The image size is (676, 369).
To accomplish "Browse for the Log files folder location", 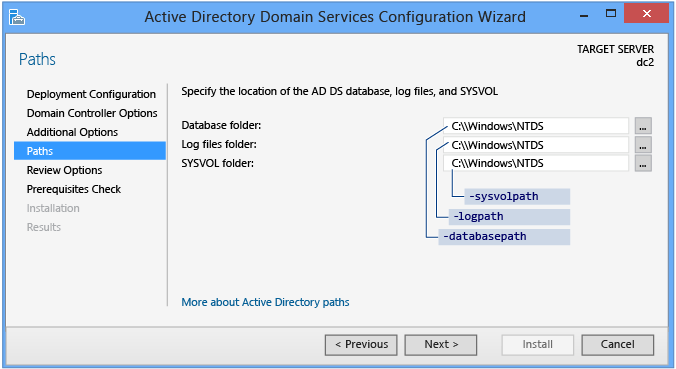I will pos(643,145).
